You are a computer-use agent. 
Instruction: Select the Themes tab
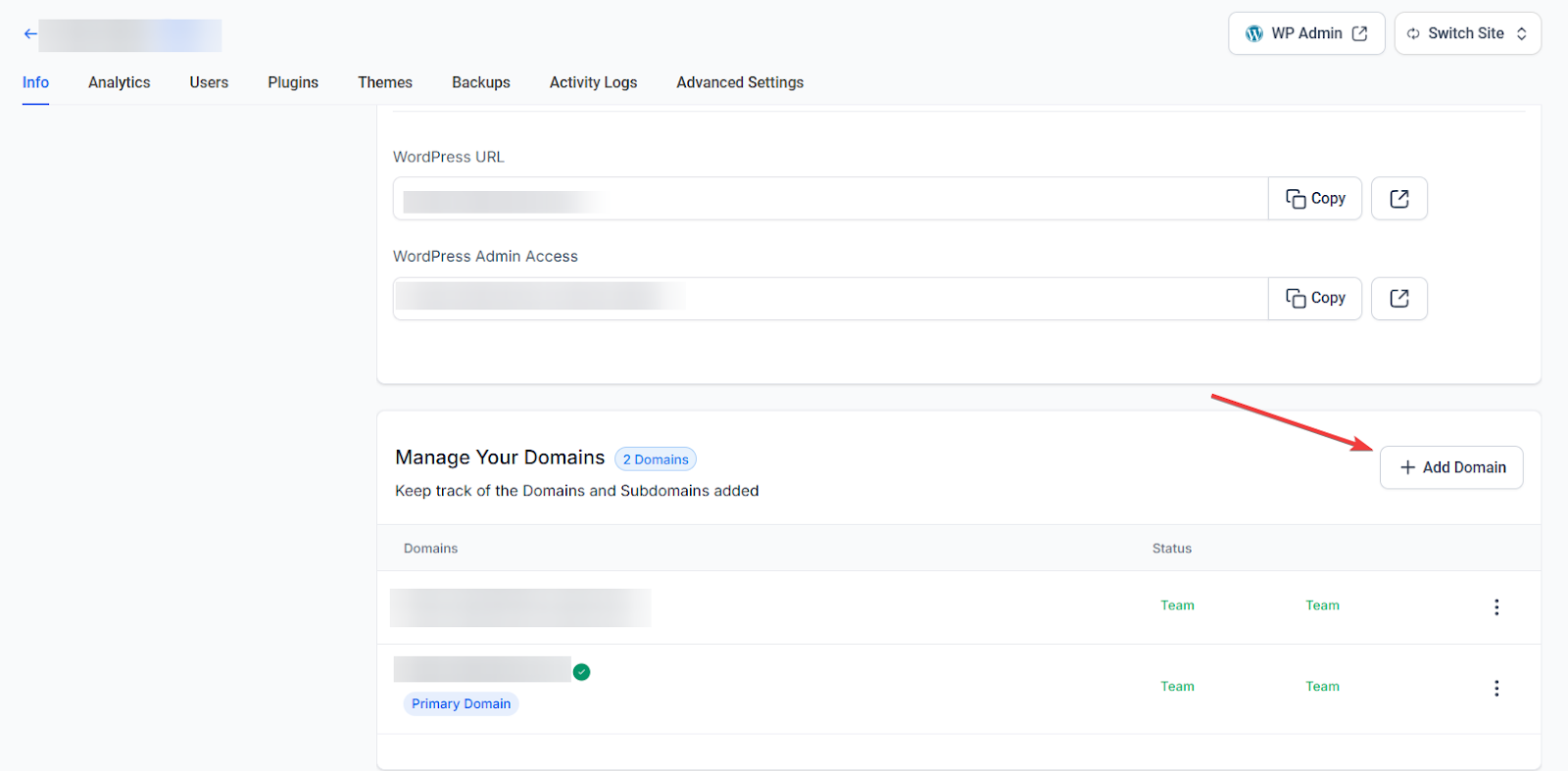[x=384, y=83]
